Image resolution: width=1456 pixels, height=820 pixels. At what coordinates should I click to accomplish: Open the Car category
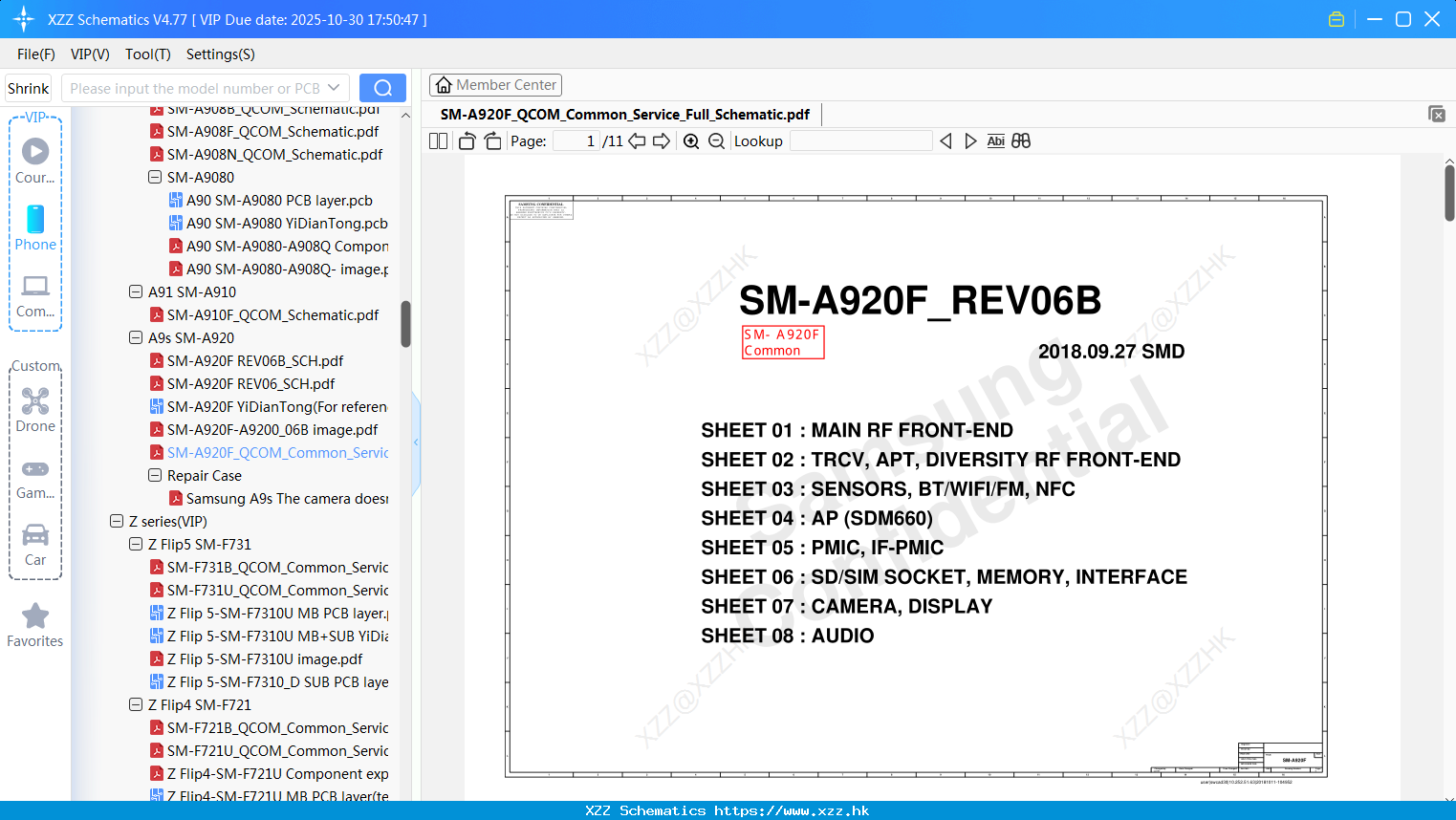(35, 545)
